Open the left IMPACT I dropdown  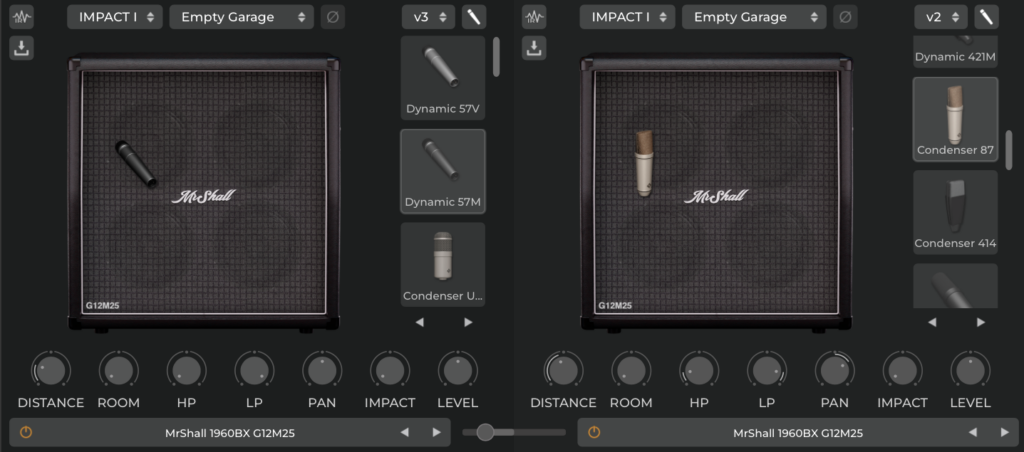(115, 17)
